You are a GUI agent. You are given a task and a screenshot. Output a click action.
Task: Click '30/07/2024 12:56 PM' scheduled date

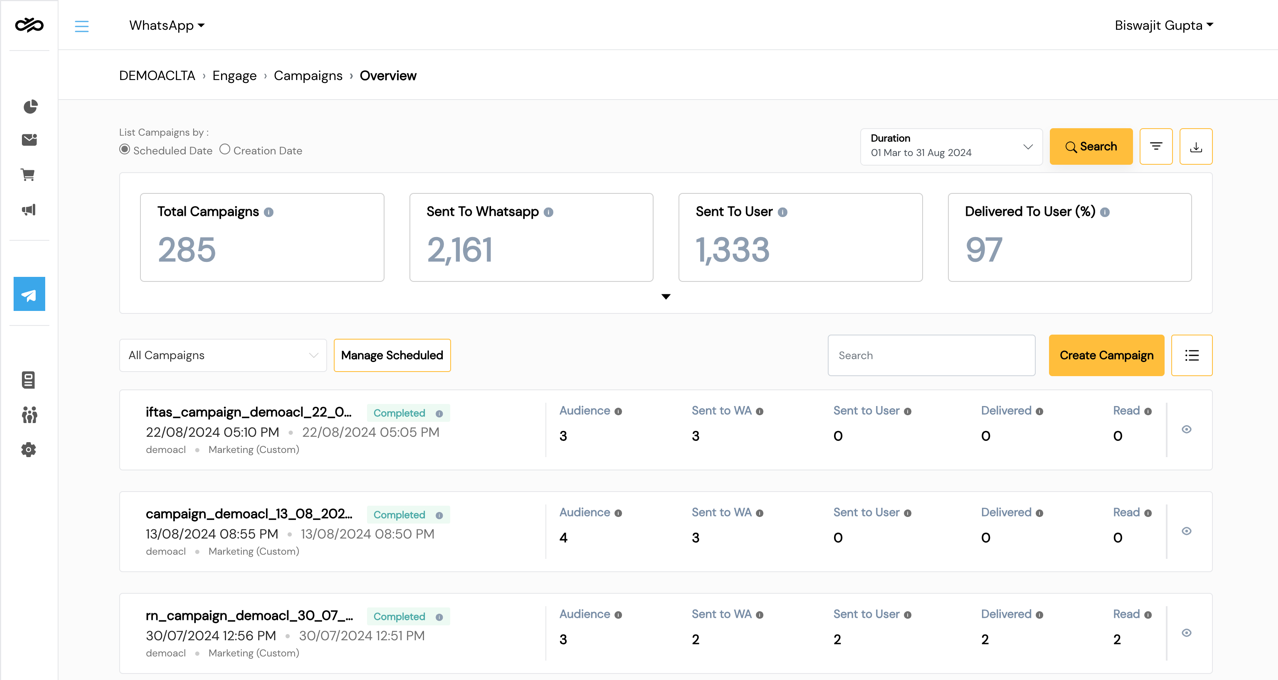(211, 636)
